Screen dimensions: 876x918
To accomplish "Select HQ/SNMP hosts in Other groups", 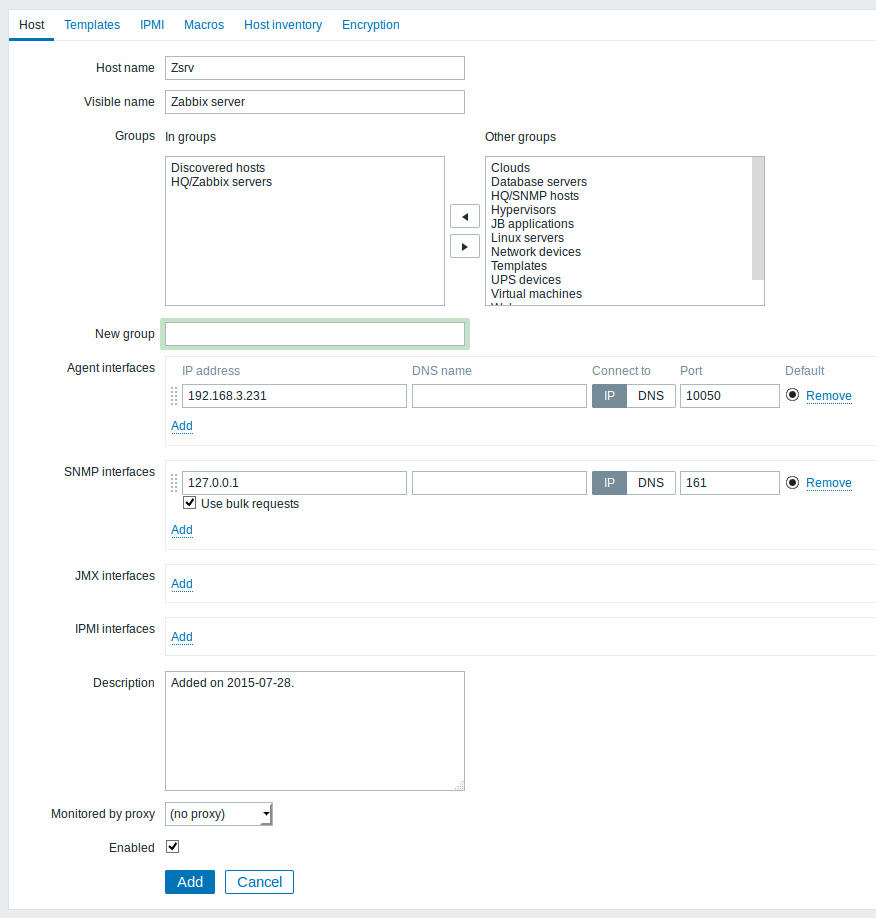I will point(535,196).
